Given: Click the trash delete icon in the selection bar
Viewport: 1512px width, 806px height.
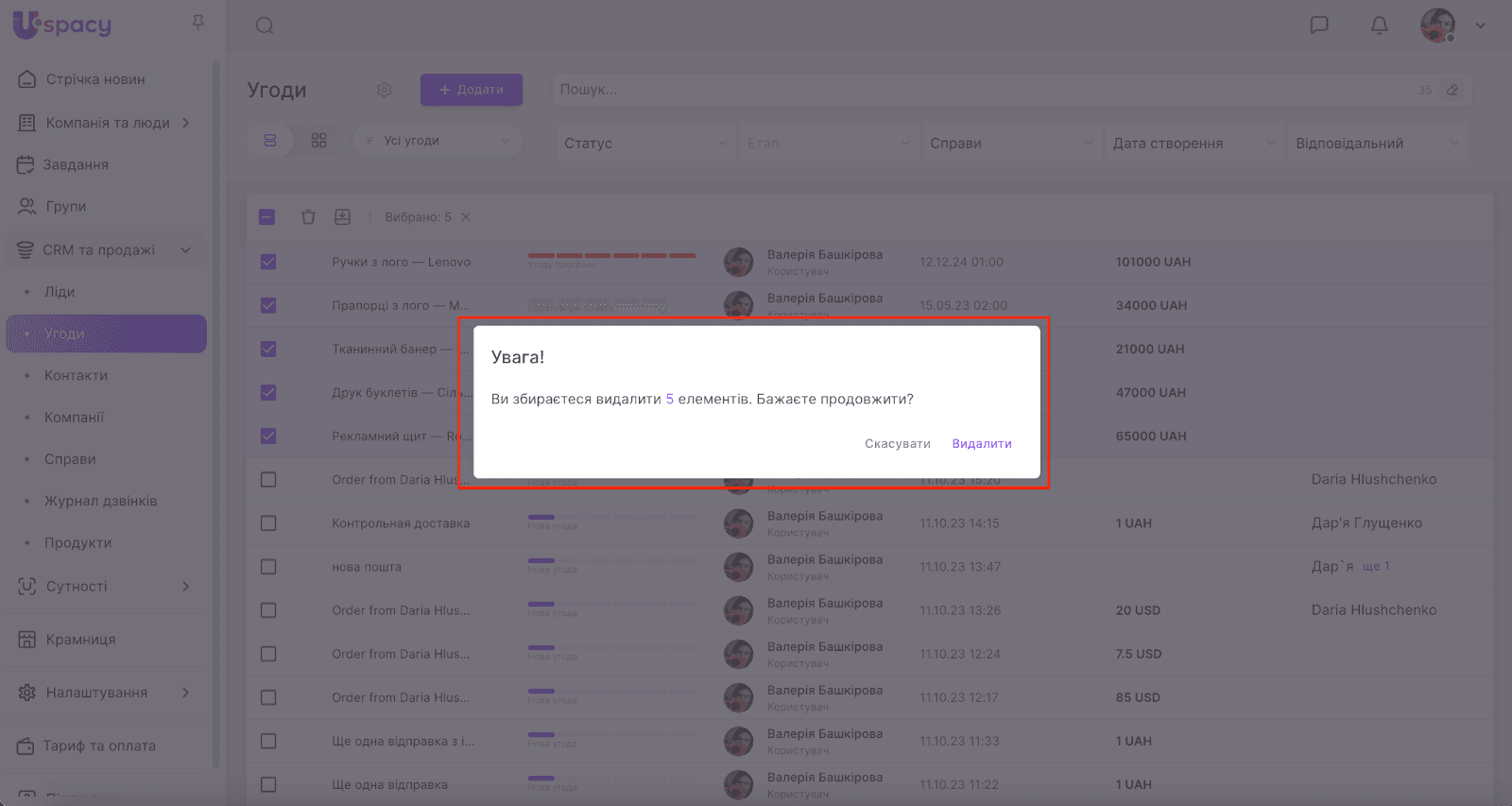Looking at the screenshot, I should pyautogui.click(x=308, y=217).
